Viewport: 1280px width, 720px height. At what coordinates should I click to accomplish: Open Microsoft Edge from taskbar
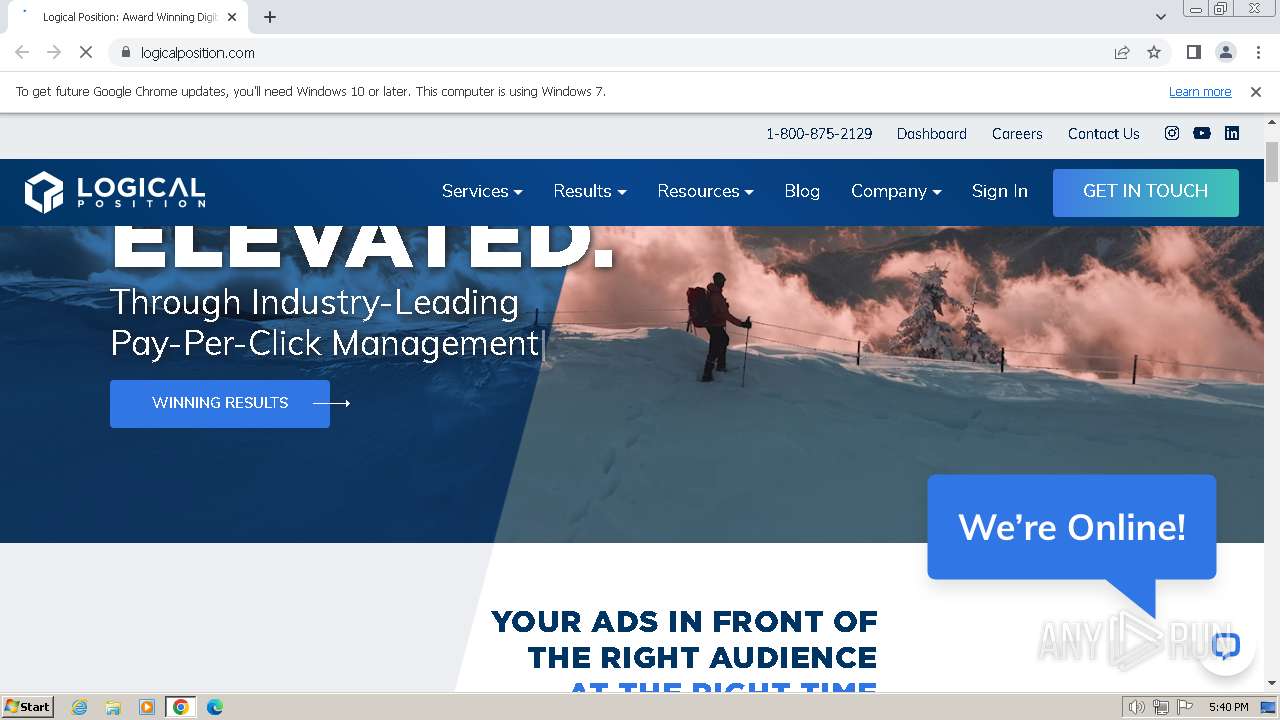point(214,707)
